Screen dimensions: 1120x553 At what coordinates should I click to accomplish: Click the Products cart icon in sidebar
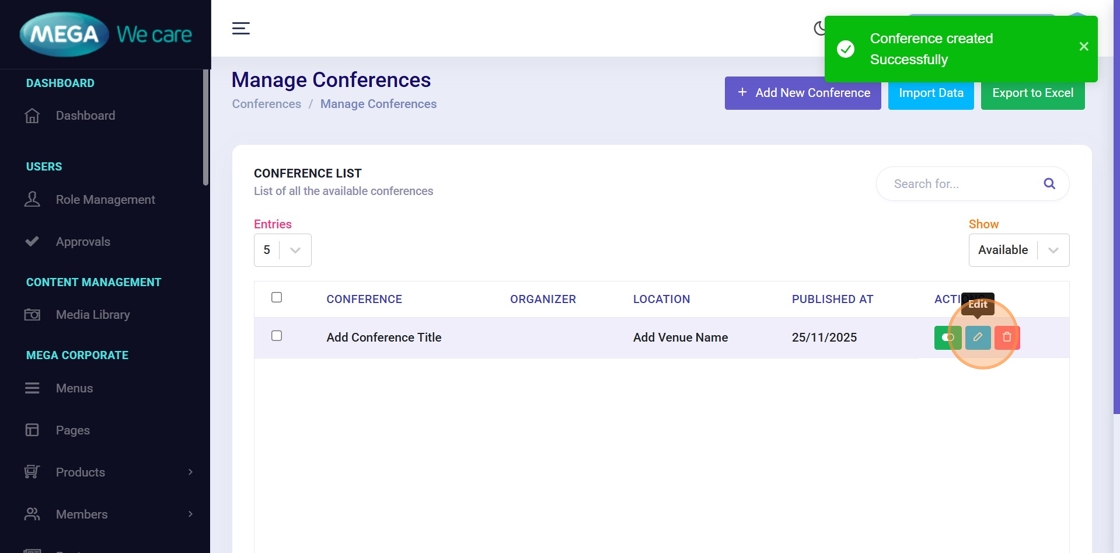point(32,472)
